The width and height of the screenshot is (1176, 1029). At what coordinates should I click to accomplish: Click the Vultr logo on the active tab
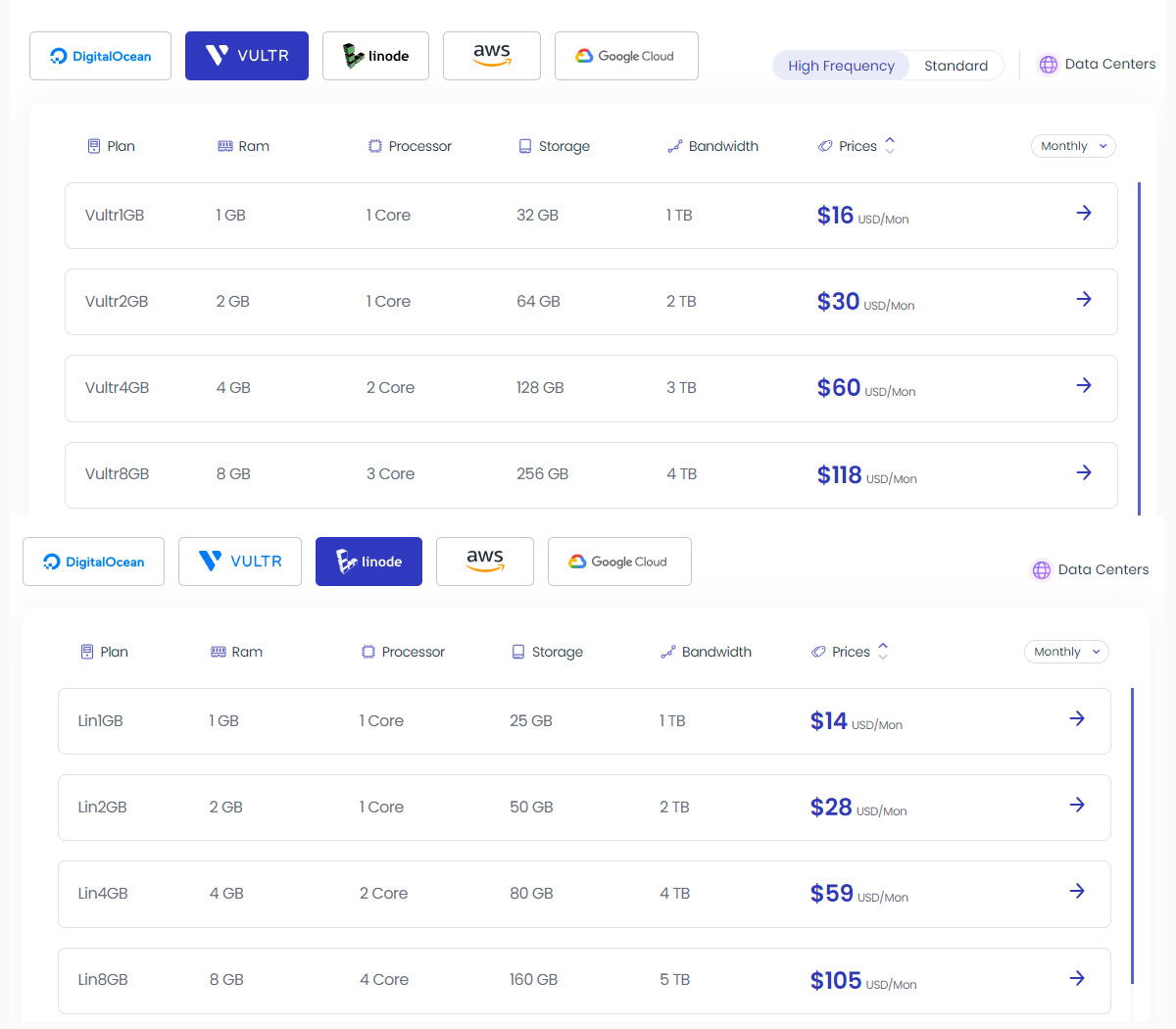[216, 55]
